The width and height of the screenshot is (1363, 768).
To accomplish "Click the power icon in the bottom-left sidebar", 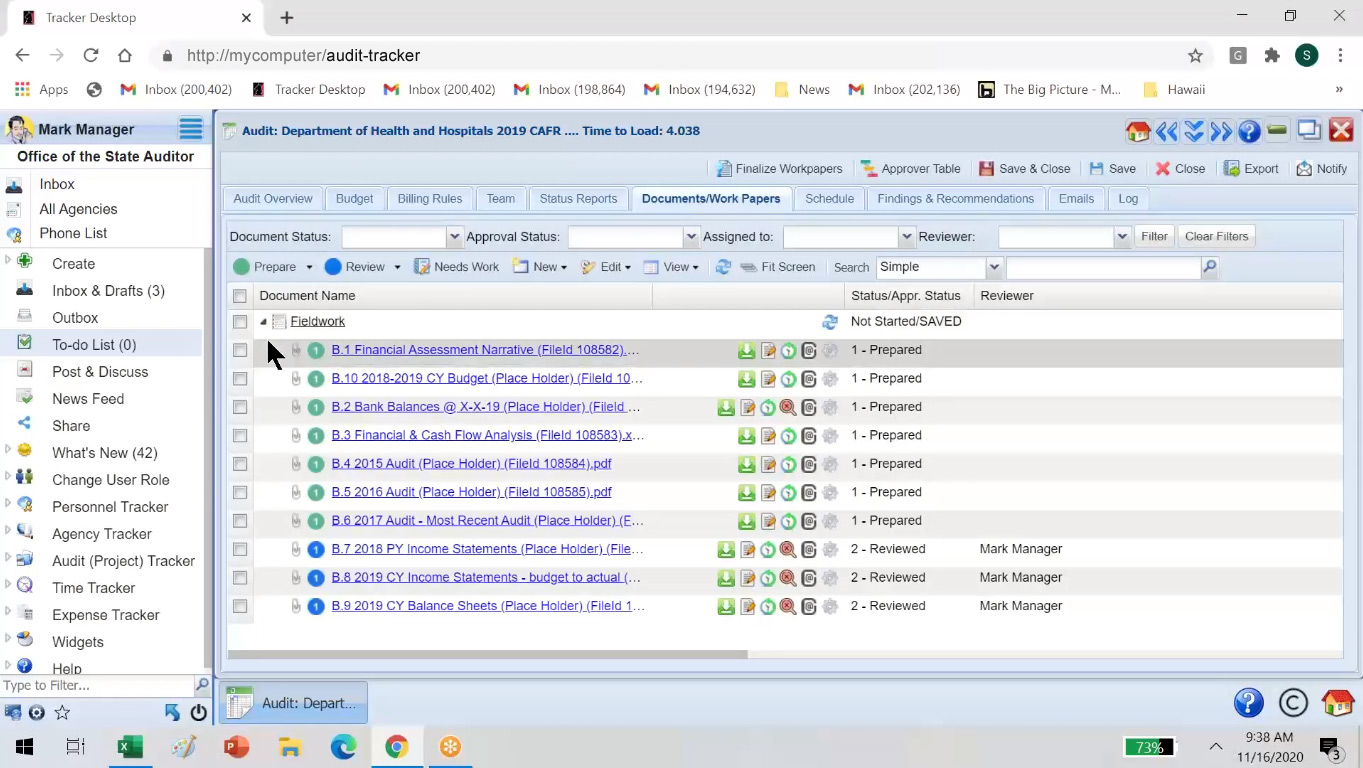I will (x=198, y=713).
